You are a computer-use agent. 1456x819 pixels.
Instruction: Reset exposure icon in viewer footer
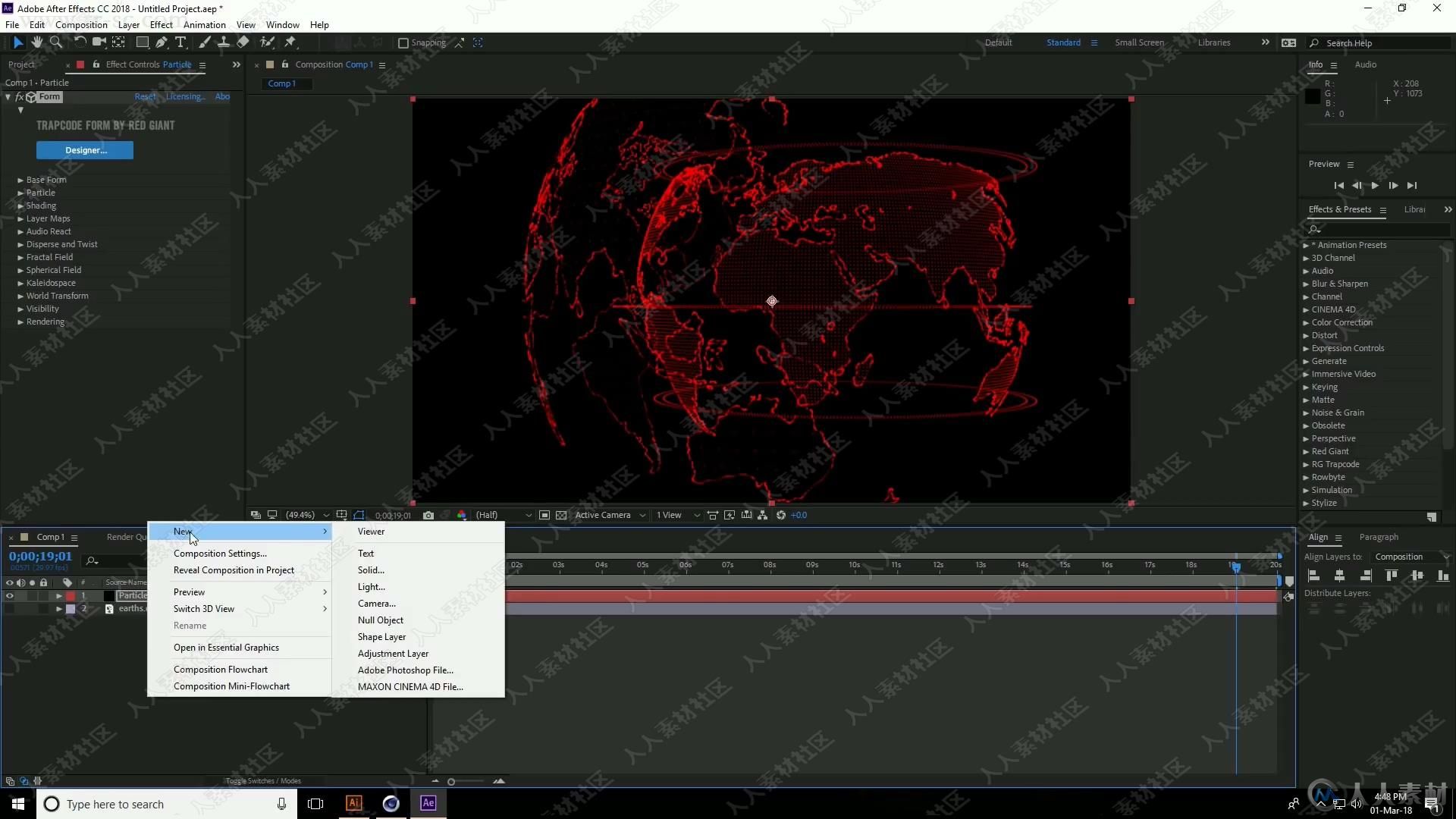click(781, 515)
